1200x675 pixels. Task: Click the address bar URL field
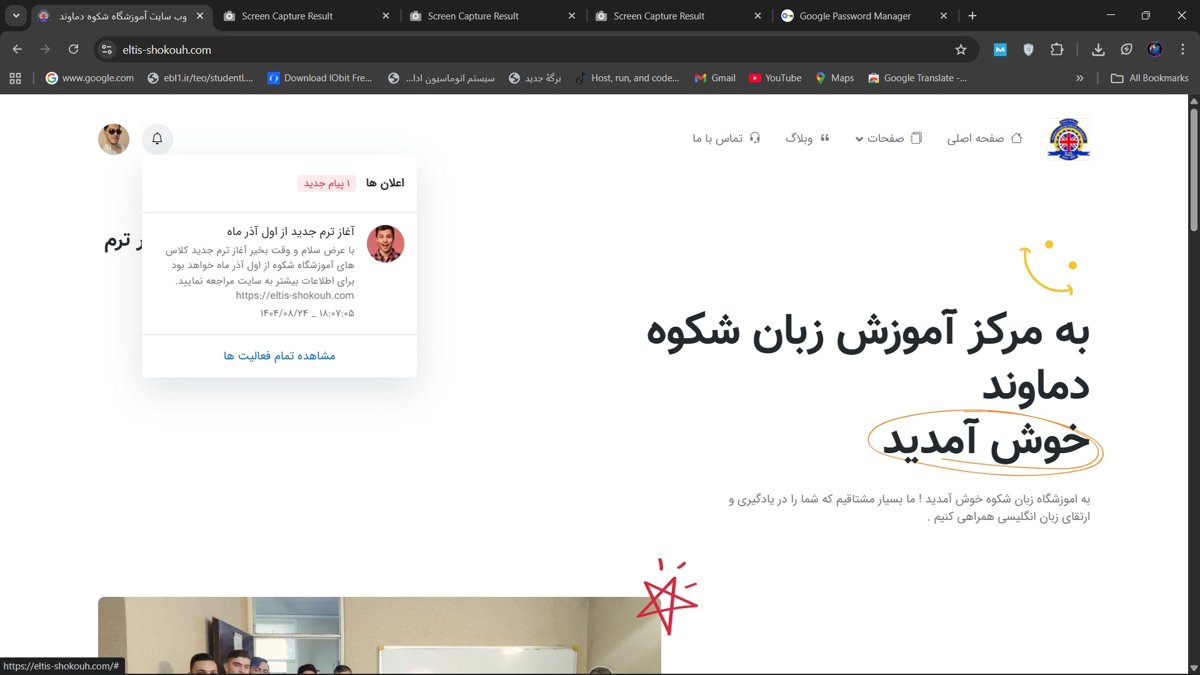[x=500, y=49]
